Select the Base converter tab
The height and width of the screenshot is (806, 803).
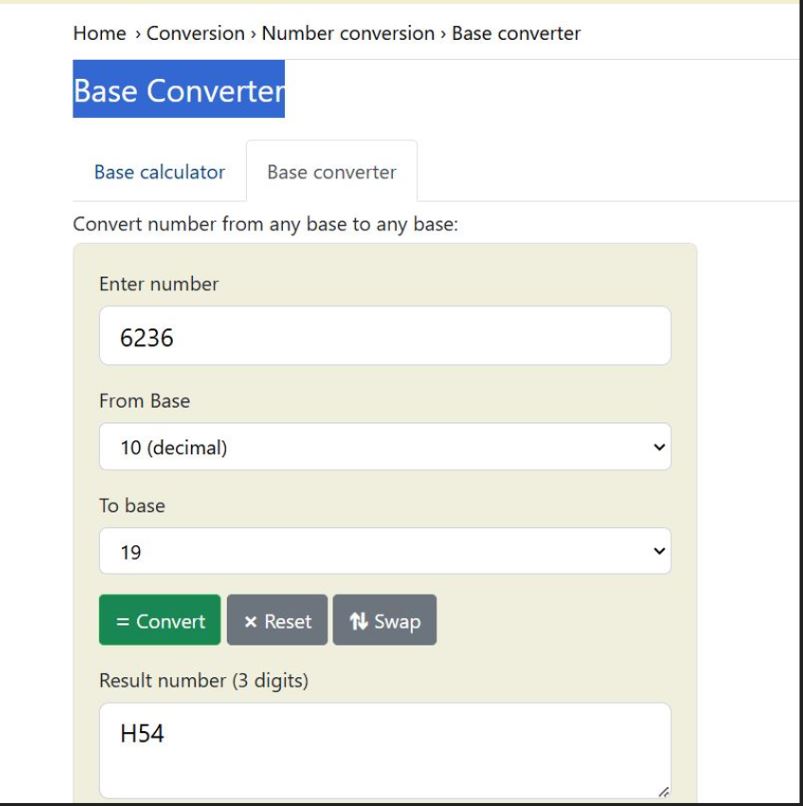click(x=331, y=172)
